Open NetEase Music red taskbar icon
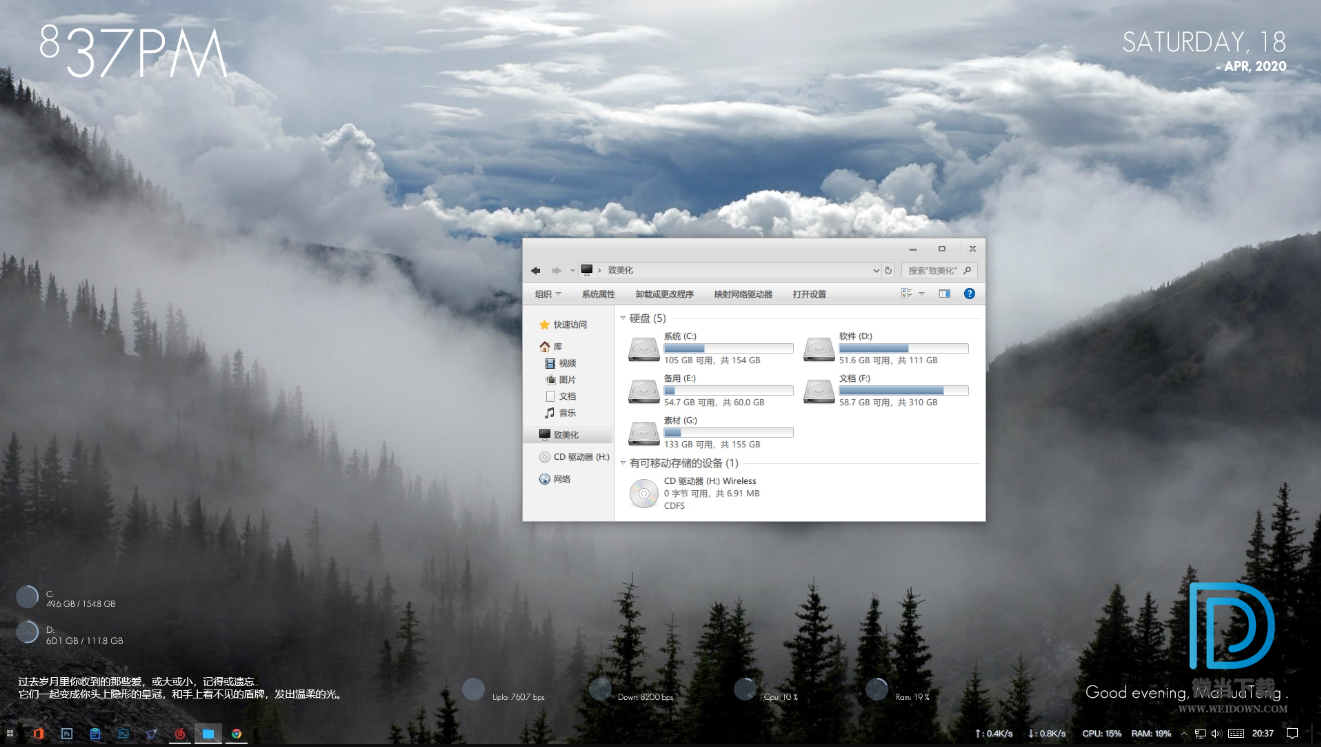Image resolution: width=1321 pixels, height=747 pixels. pos(180,733)
